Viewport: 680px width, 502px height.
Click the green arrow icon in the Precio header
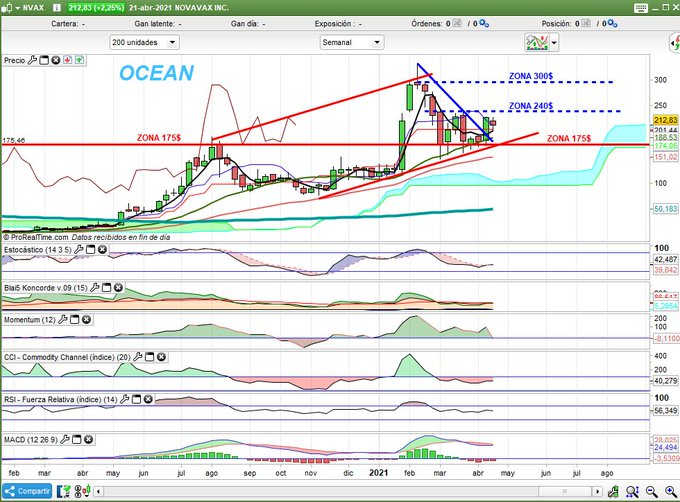tap(79, 60)
